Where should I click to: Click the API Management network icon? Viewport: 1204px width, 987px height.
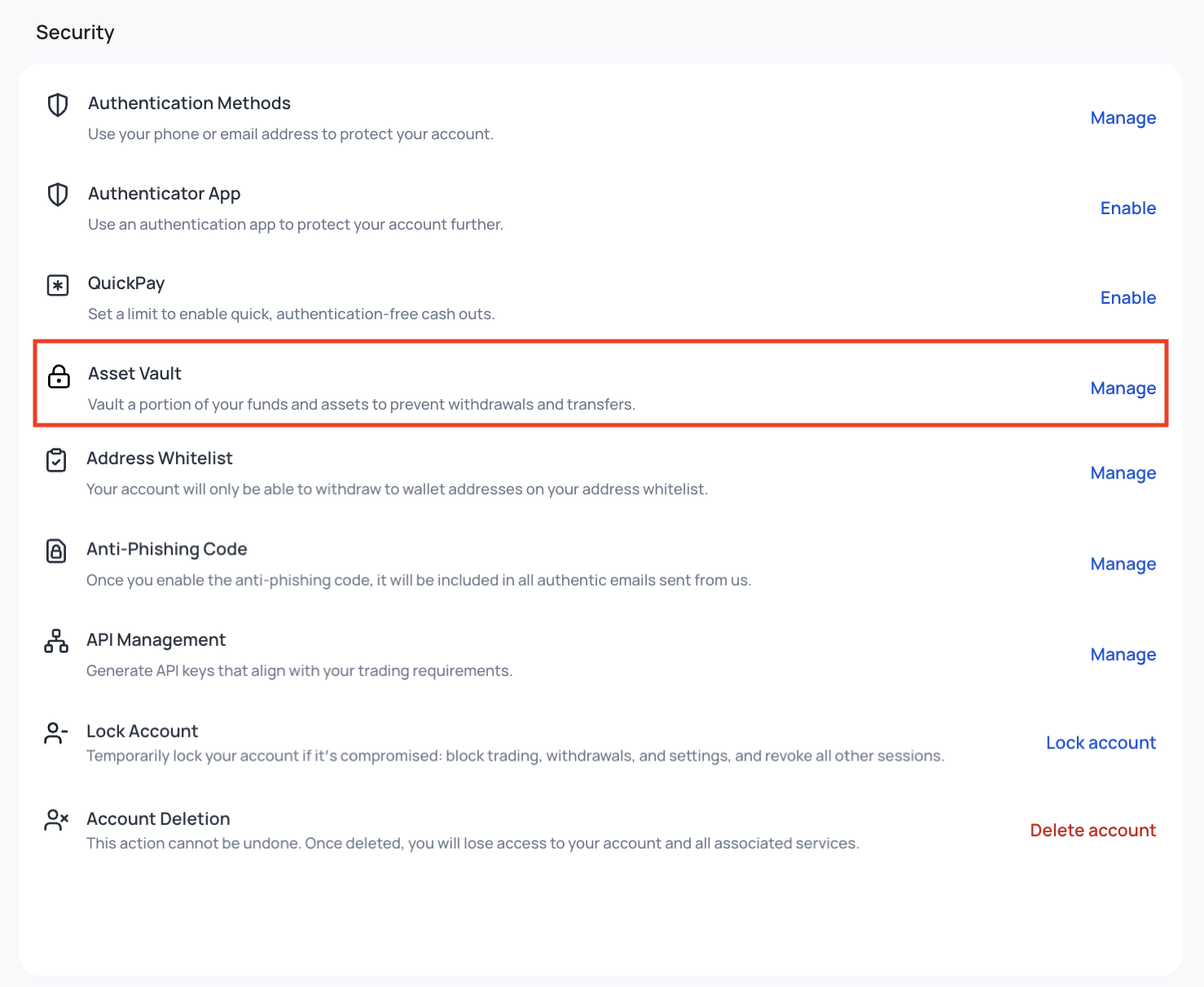[56, 641]
